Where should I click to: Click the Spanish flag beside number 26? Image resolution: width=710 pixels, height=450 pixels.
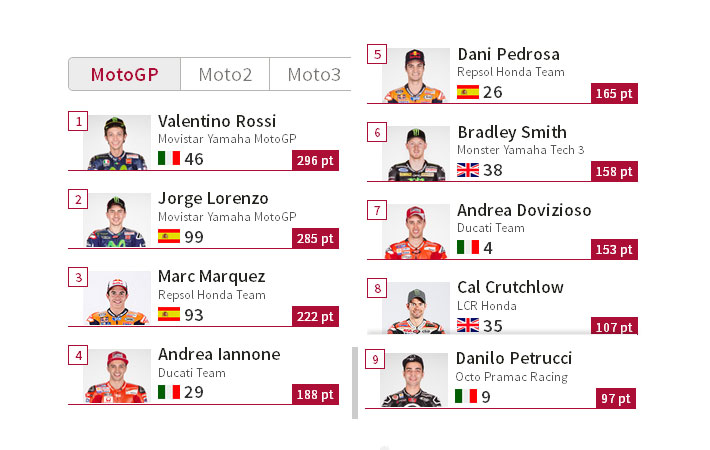pyautogui.click(x=468, y=92)
